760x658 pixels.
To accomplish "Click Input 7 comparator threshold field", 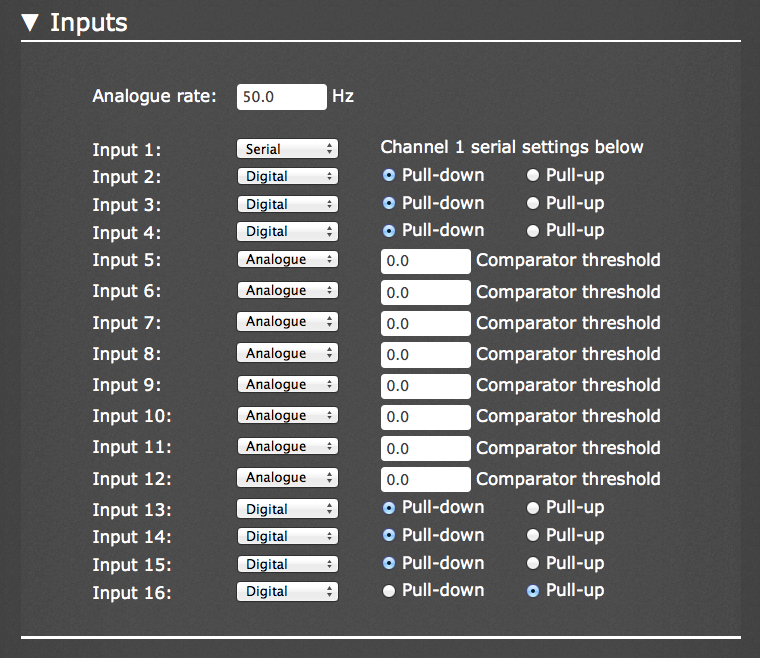I will click(426, 323).
